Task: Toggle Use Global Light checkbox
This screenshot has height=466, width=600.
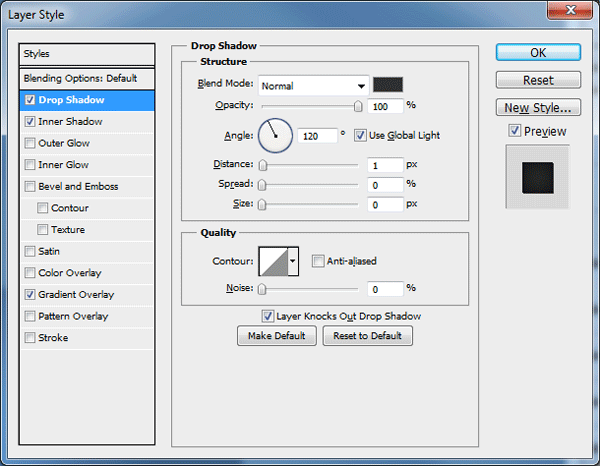Action: point(360,135)
